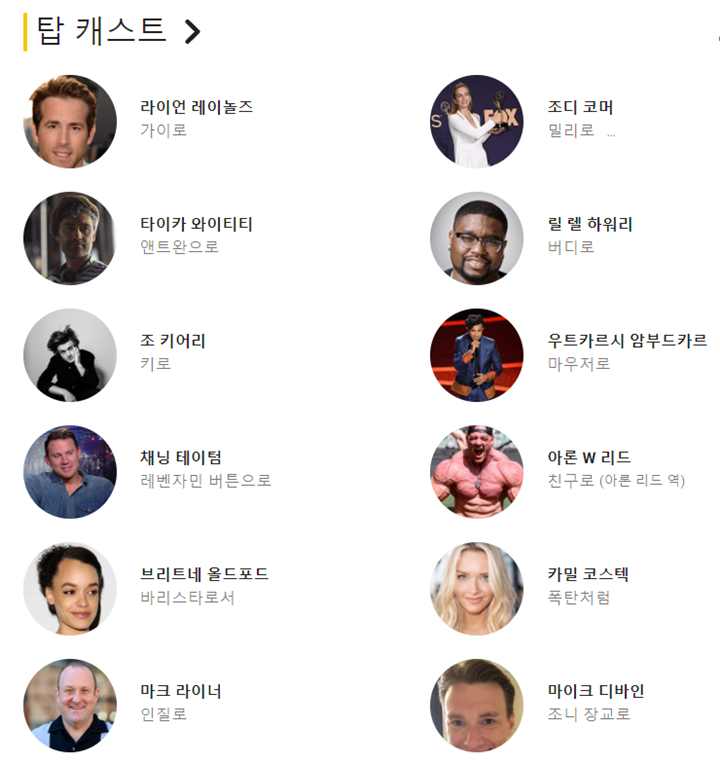Click the 우트카르시 암부드카르 name link
Screen dimensions: 720x764
[x=627, y=340]
